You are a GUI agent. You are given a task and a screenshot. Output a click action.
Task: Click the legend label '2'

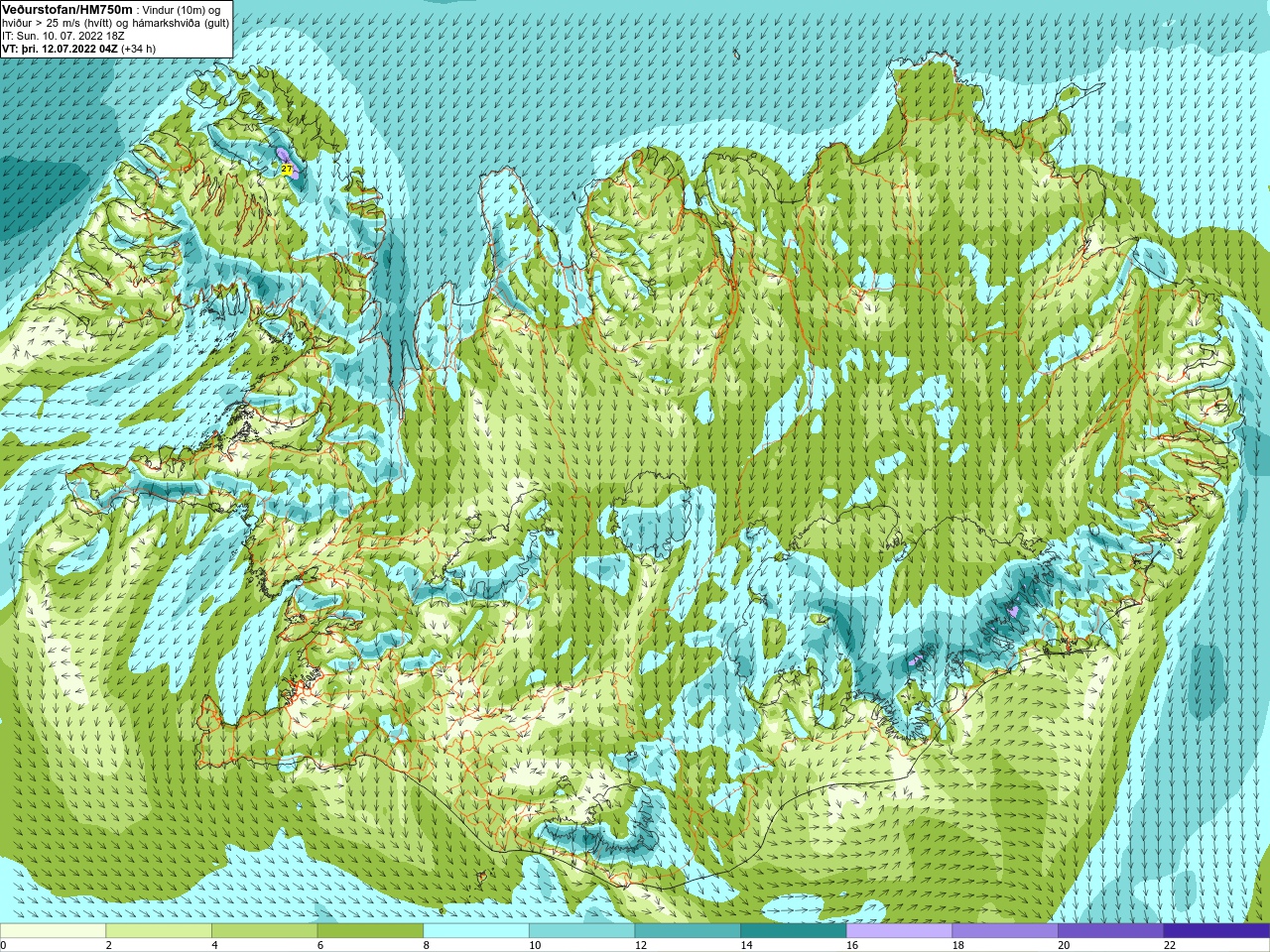(x=108, y=945)
